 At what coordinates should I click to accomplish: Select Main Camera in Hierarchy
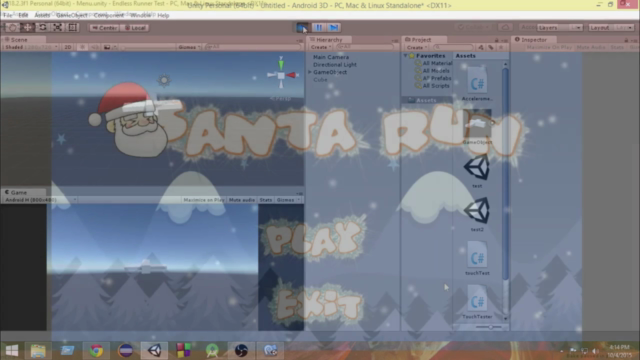click(331, 57)
